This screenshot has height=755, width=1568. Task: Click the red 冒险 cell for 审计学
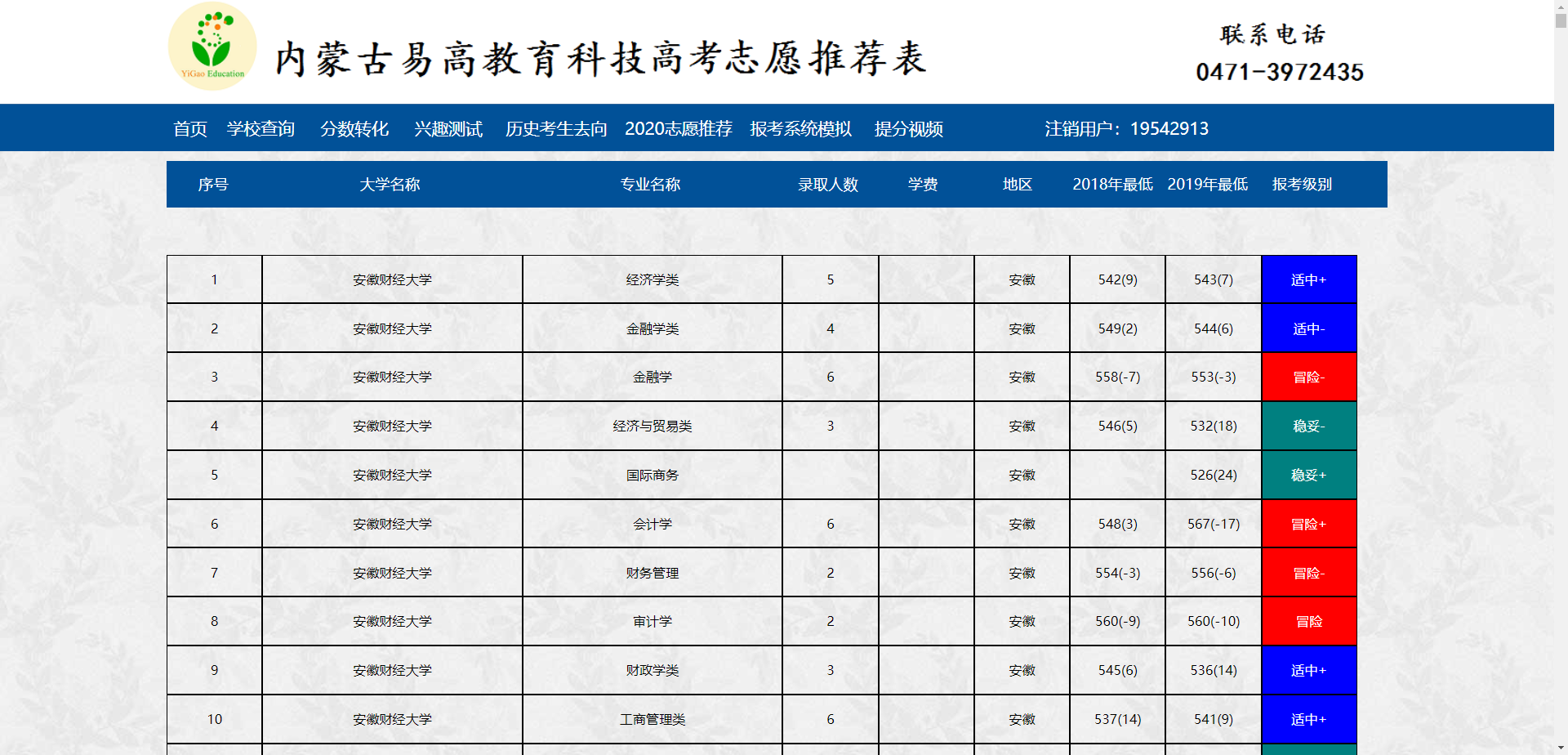pos(1309,621)
